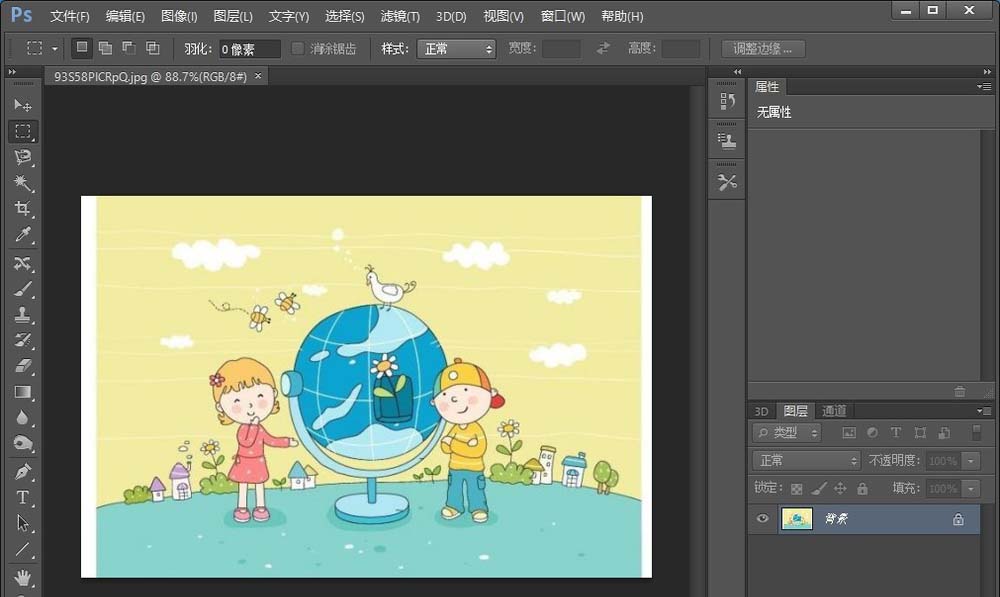Select the Hand tool
Screen dimensions: 1000x597
[x=23, y=578]
